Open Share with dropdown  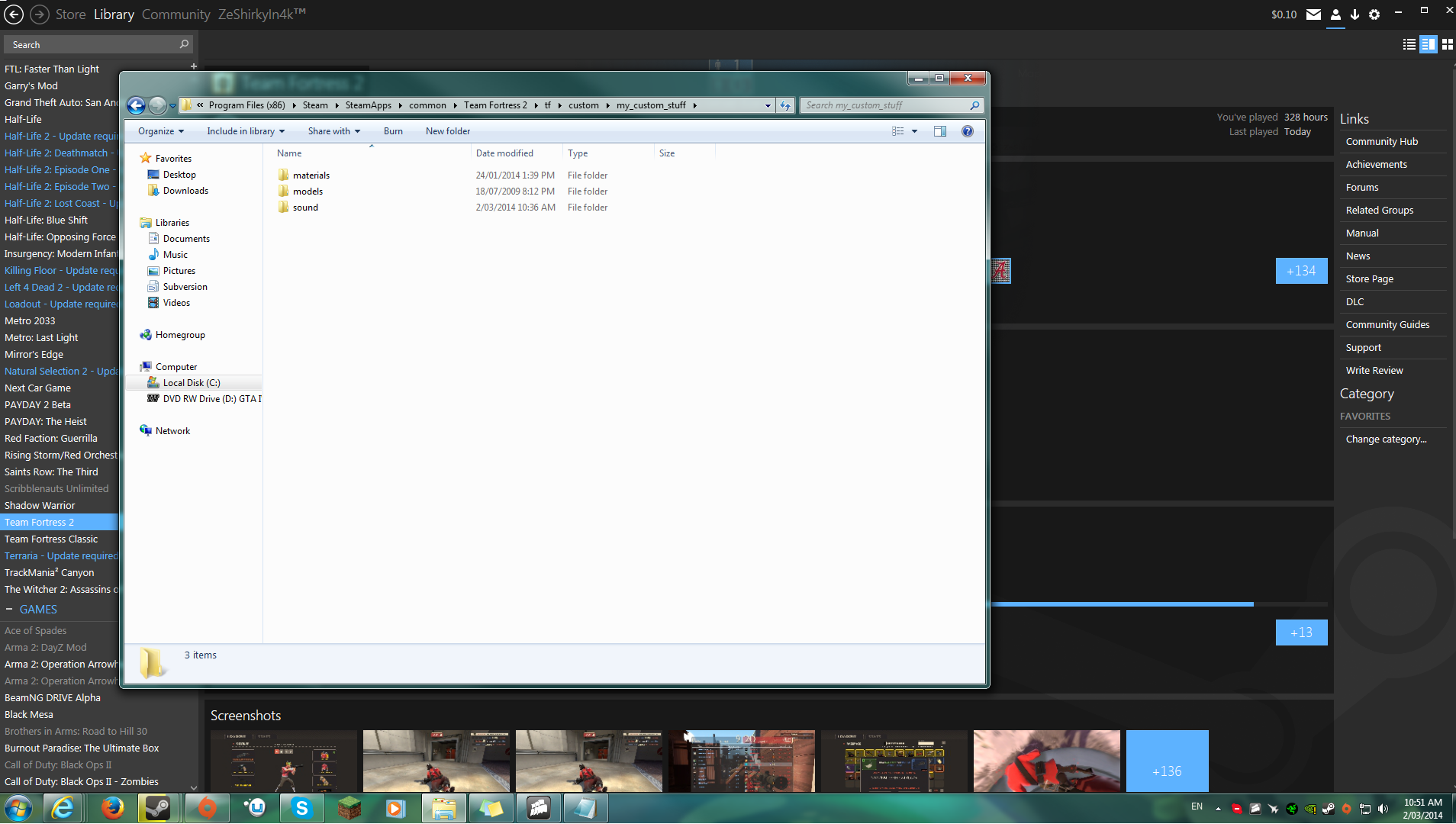pyautogui.click(x=334, y=131)
